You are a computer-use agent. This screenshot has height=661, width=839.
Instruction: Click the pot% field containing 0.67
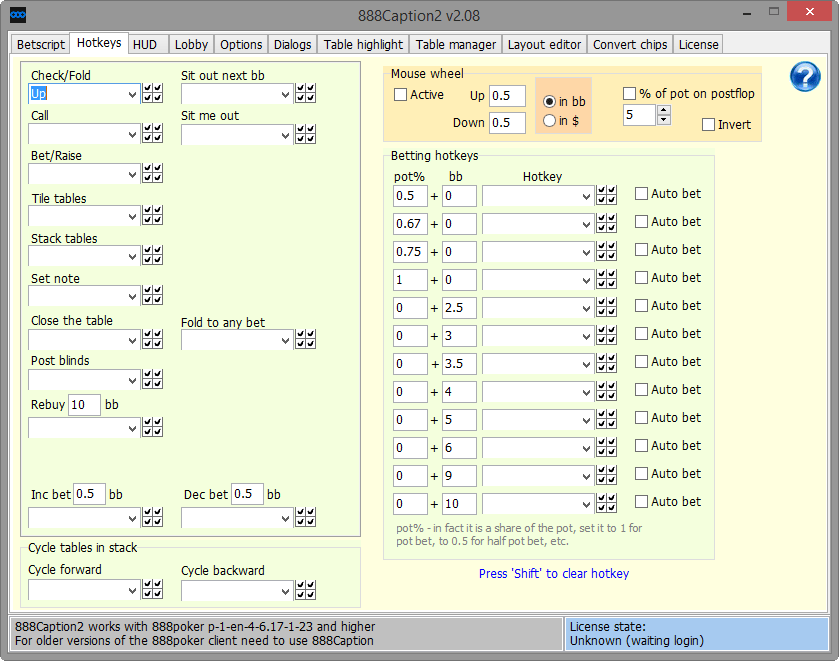(x=410, y=224)
